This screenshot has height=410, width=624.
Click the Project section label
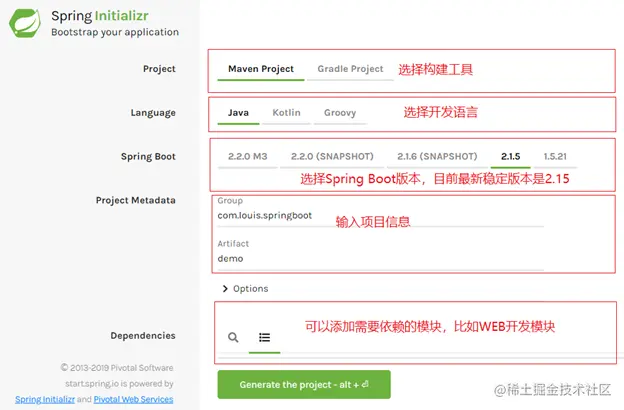(x=159, y=69)
